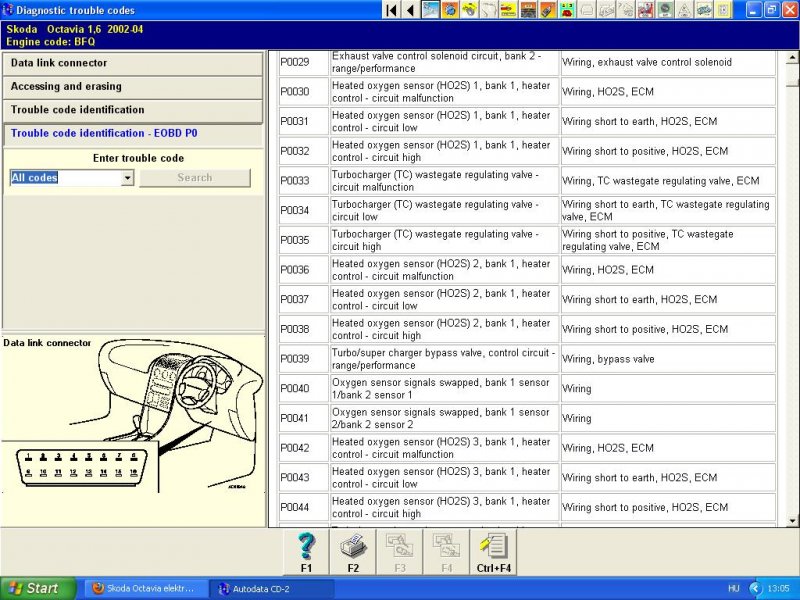
Task: Click the greyed-out F4 image icon
Action: pos(446,552)
